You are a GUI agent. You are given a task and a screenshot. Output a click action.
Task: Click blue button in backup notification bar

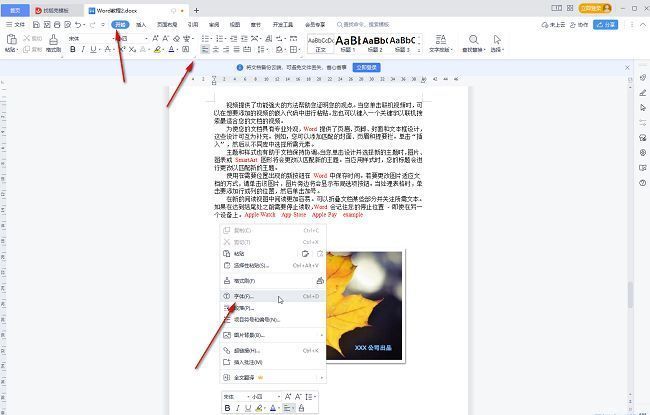click(x=366, y=67)
